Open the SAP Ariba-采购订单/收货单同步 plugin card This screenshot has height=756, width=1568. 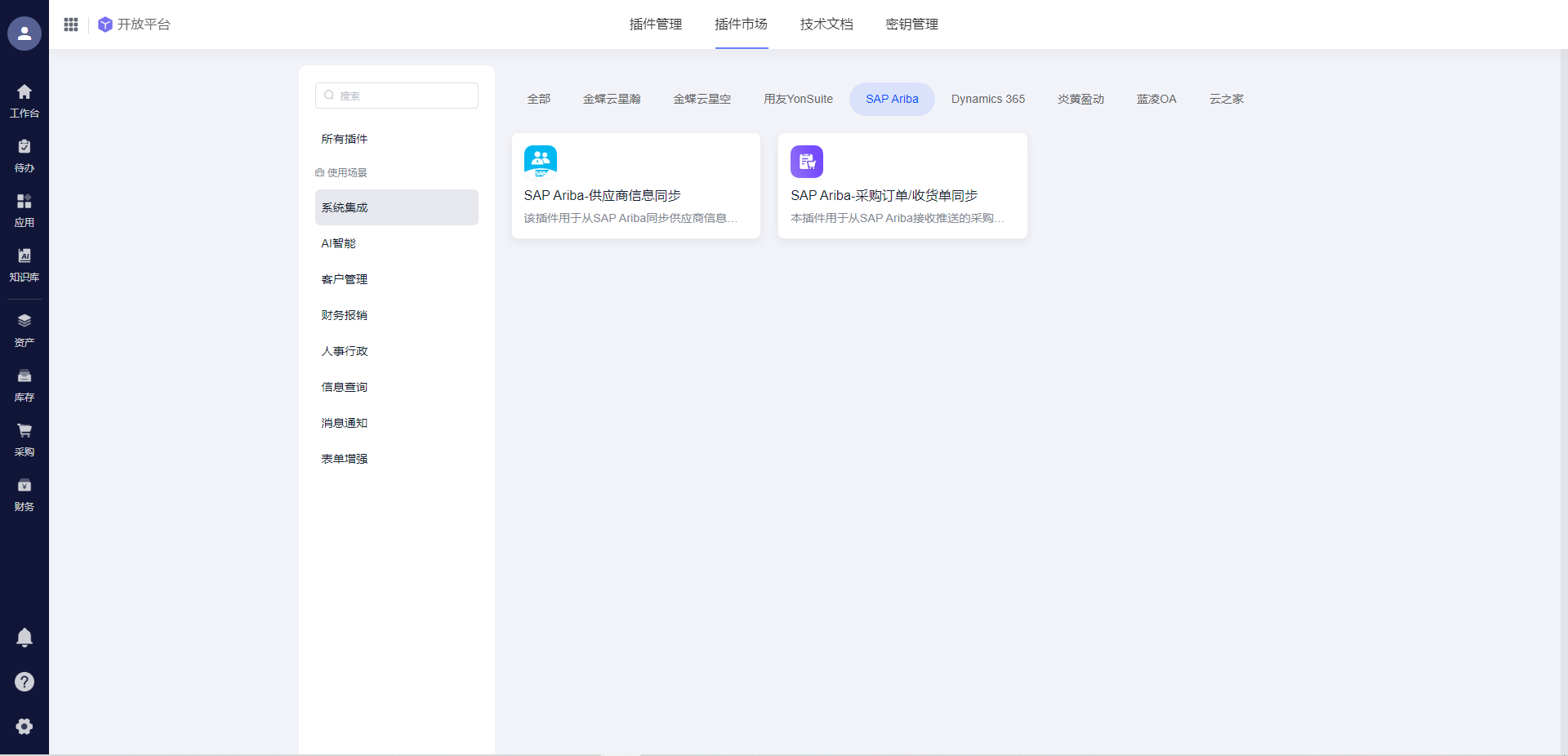click(902, 186)
